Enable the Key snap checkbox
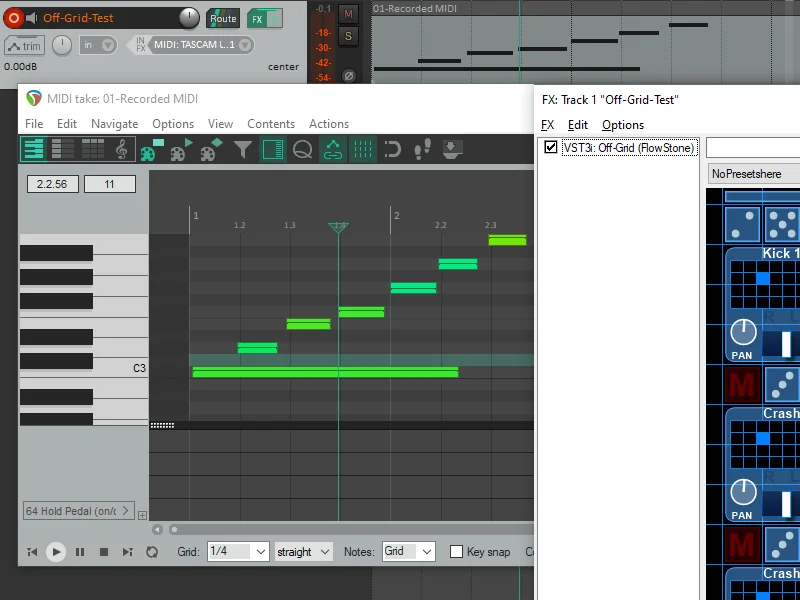The width and height of the screenshot is (800, 600). coord(457,551)
